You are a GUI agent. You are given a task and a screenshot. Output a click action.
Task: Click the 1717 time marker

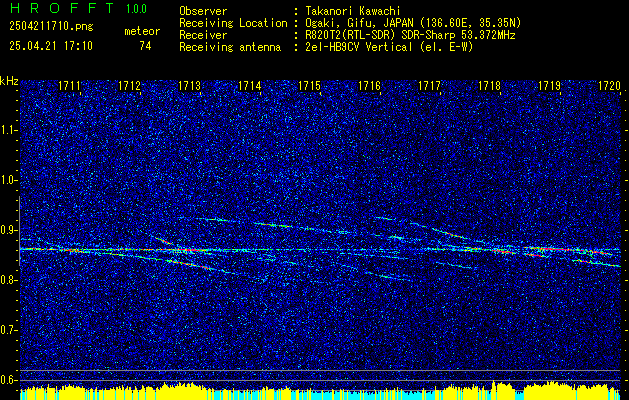[429, 86]
